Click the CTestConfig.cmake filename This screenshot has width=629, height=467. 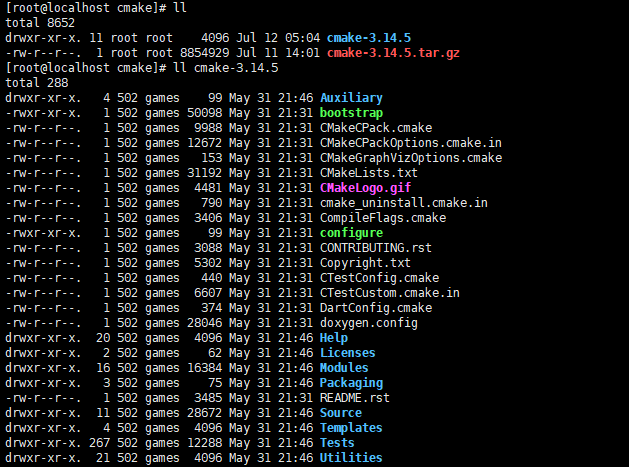tap(379, 278)
